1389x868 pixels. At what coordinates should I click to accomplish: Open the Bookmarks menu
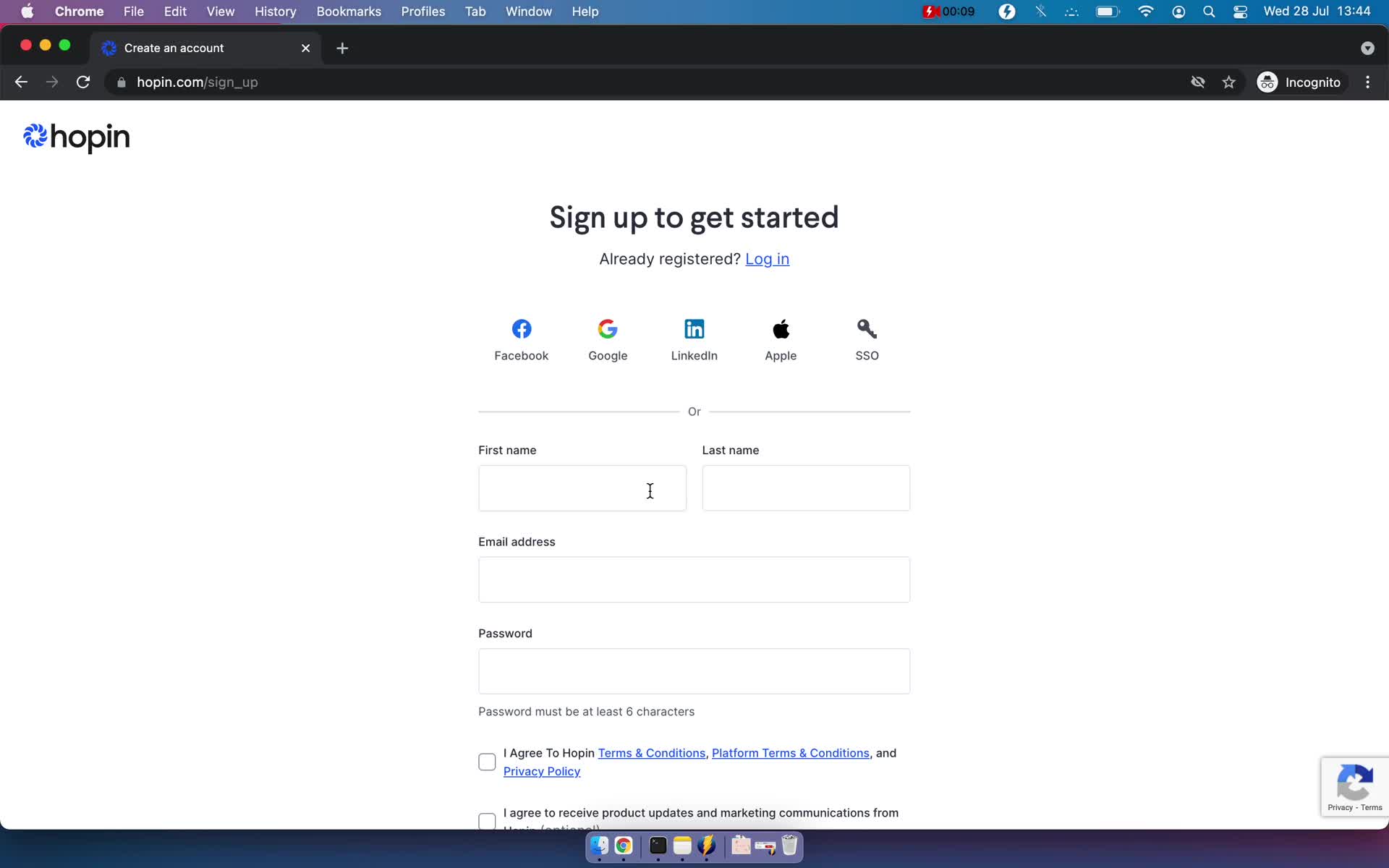click(349, 12)
